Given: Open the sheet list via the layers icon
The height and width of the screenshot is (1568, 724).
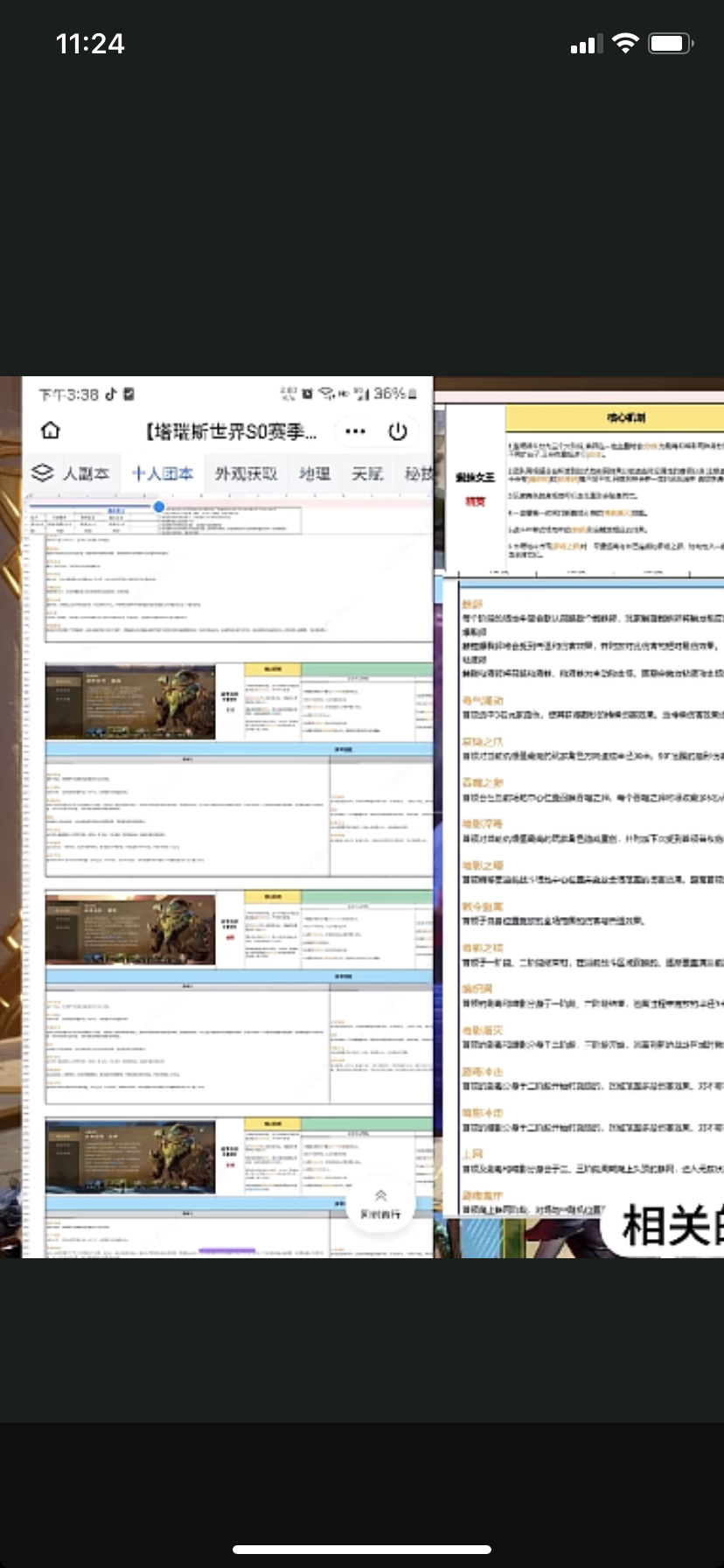Looking at the screenshot, I should click(42, 472).
